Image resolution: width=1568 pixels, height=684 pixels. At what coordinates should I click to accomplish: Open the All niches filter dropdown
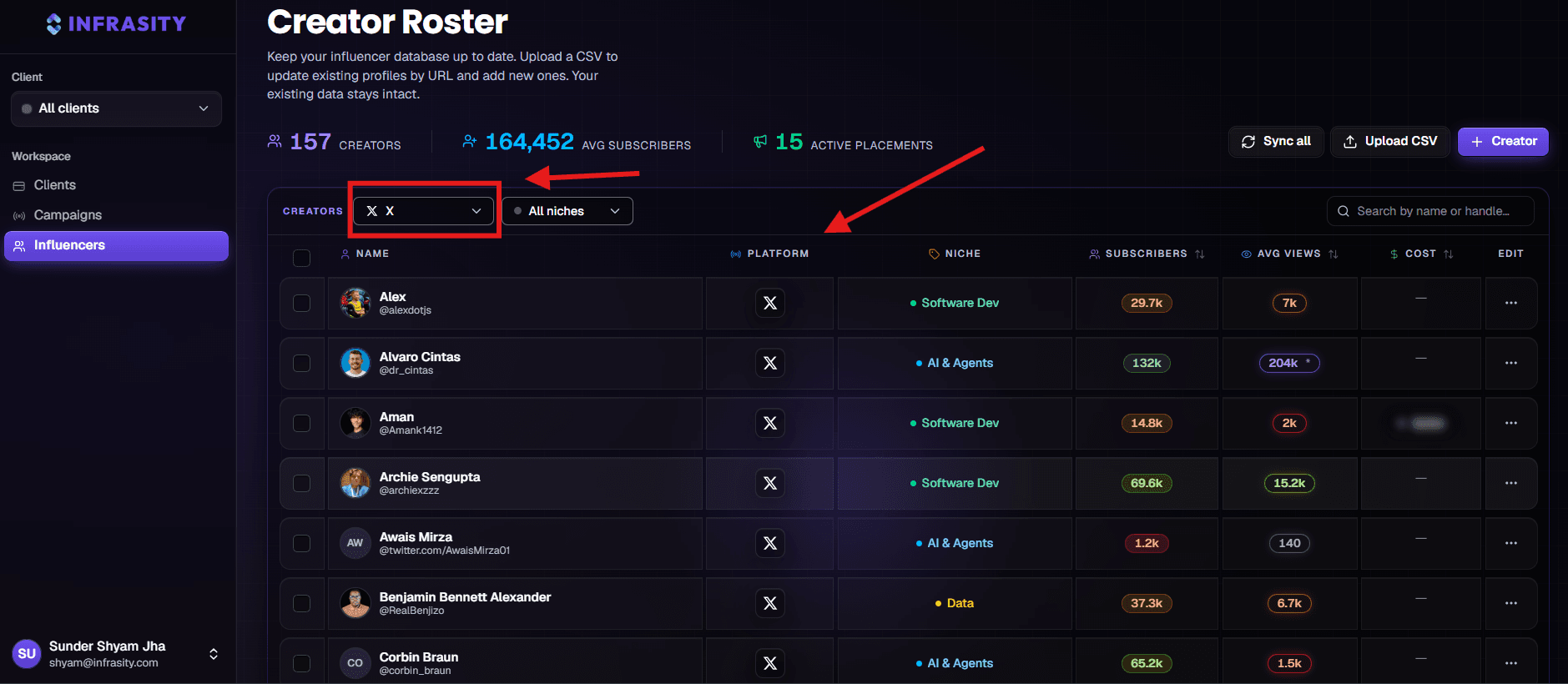click(x=567, y=211)
